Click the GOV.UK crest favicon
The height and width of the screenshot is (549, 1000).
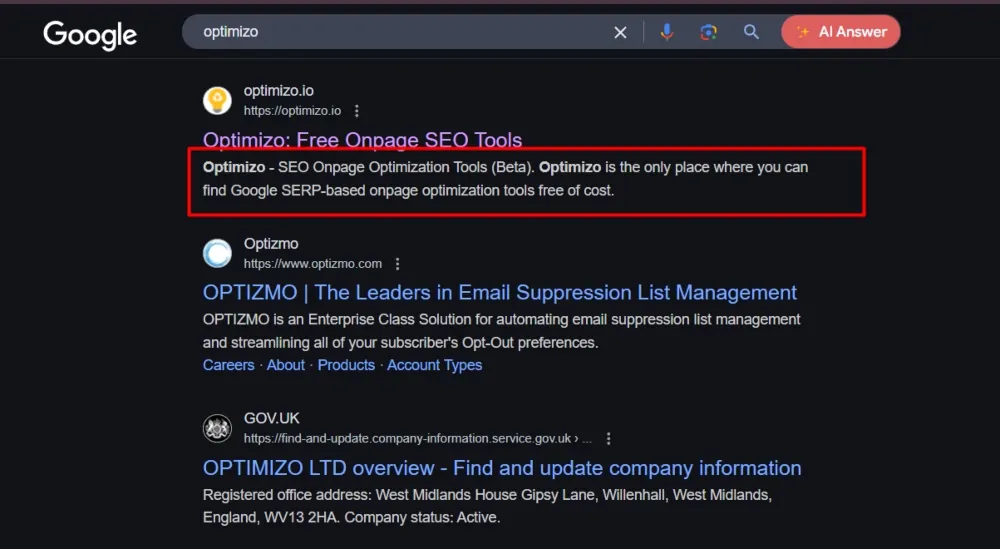coord(217,428)
